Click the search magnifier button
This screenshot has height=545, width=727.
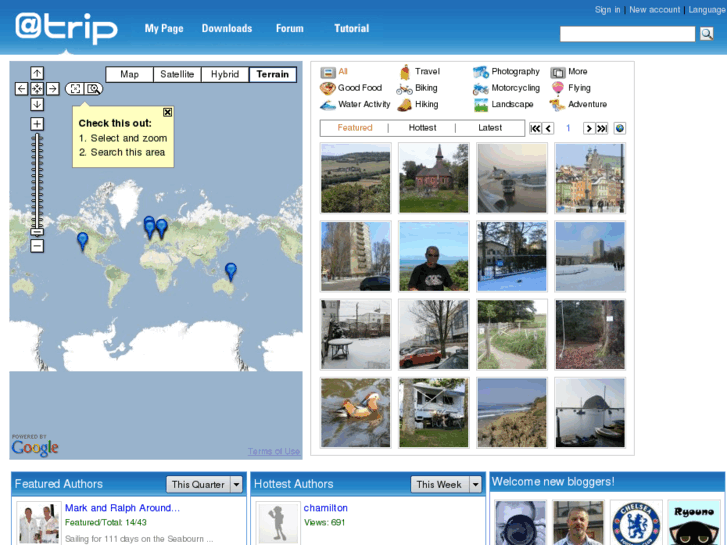click(x=707, y=34)
